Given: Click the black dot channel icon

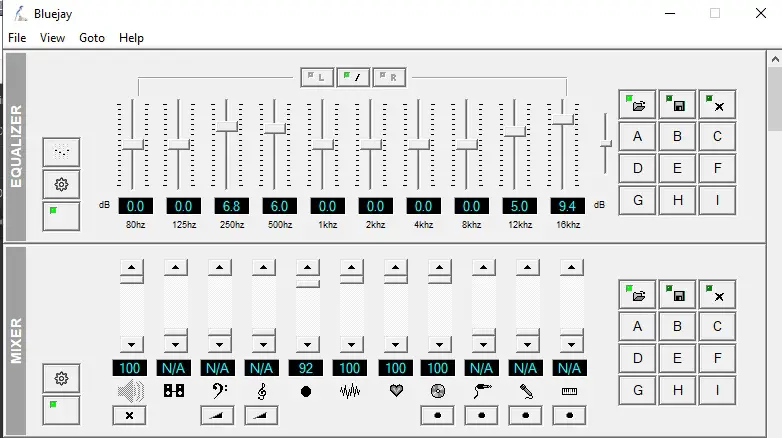Looking at the screenshot, I should point(306,392).
